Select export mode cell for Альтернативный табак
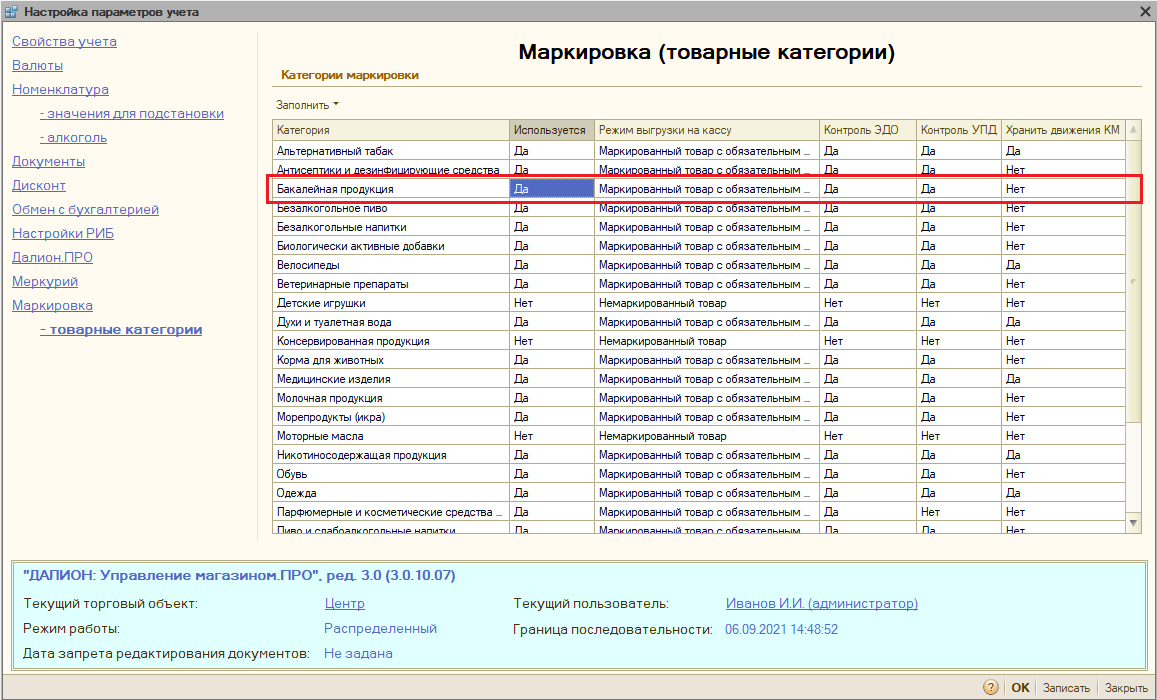Viewport: 1157px width, 700px height. coord(706,151)
